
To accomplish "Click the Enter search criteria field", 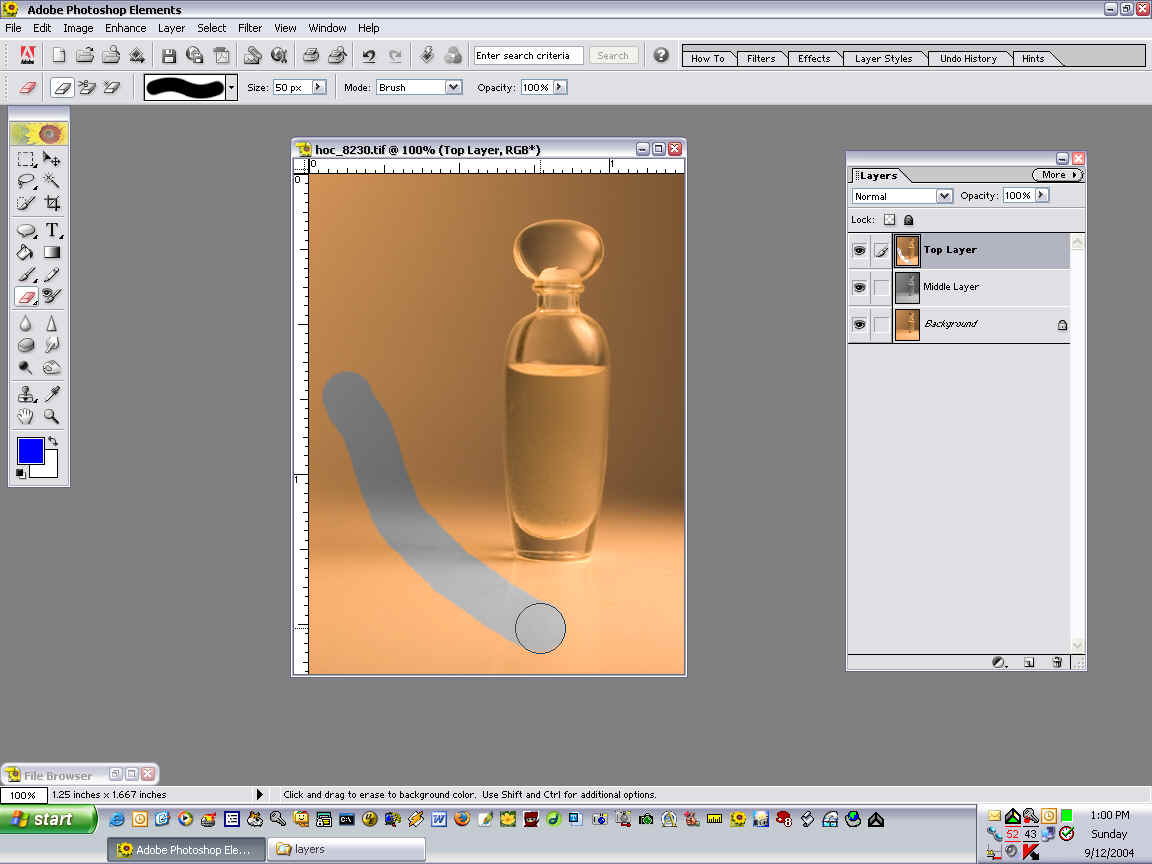I will 528,56.
